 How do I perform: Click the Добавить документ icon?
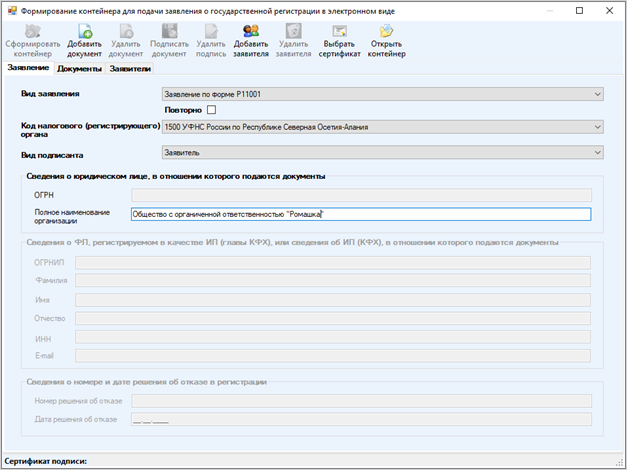point(84,33)
